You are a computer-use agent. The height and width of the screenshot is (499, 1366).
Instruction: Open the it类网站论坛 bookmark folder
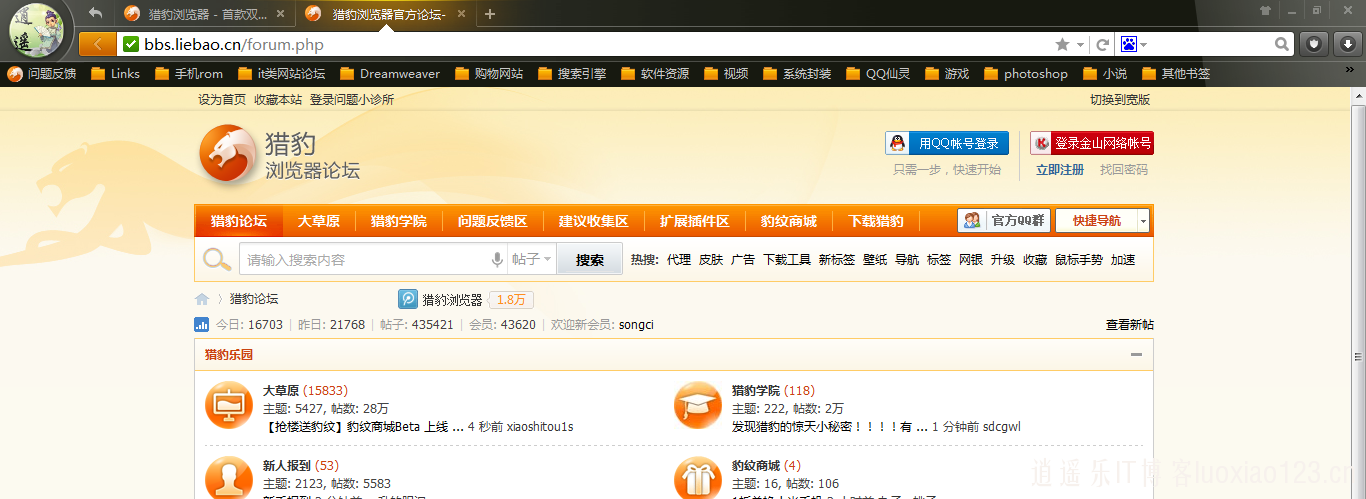[x=281, y=73]
